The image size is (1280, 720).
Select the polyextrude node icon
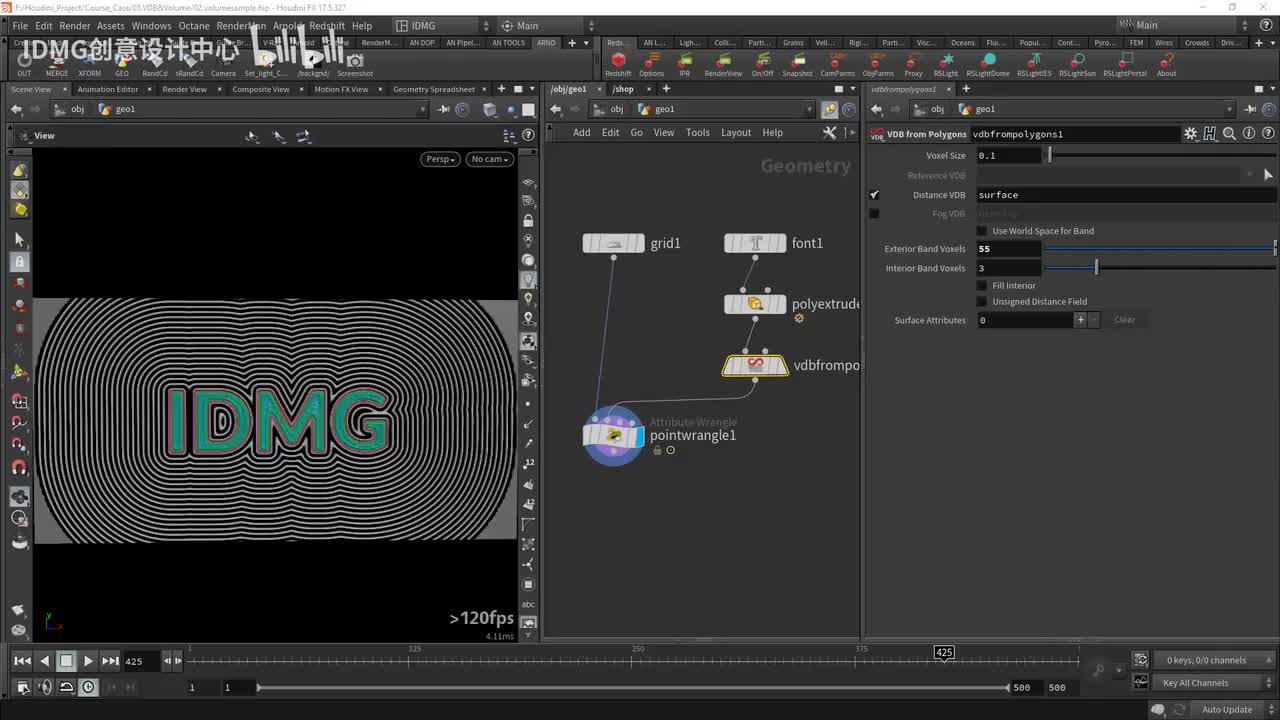point(755,304)
